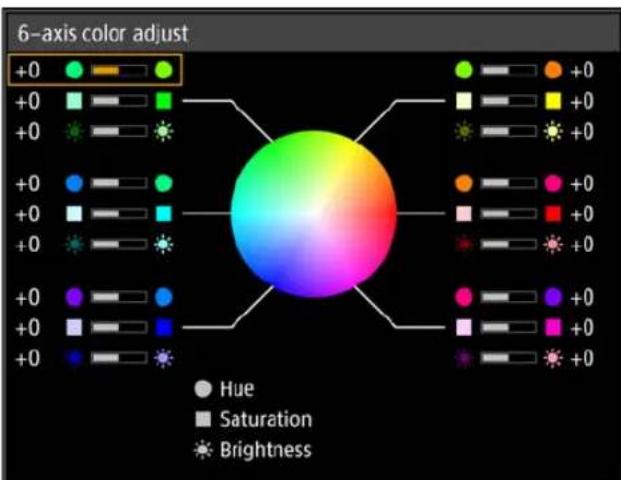Click the light yellow brightness sun icon
621x480 pixels.
pos(553,131)
